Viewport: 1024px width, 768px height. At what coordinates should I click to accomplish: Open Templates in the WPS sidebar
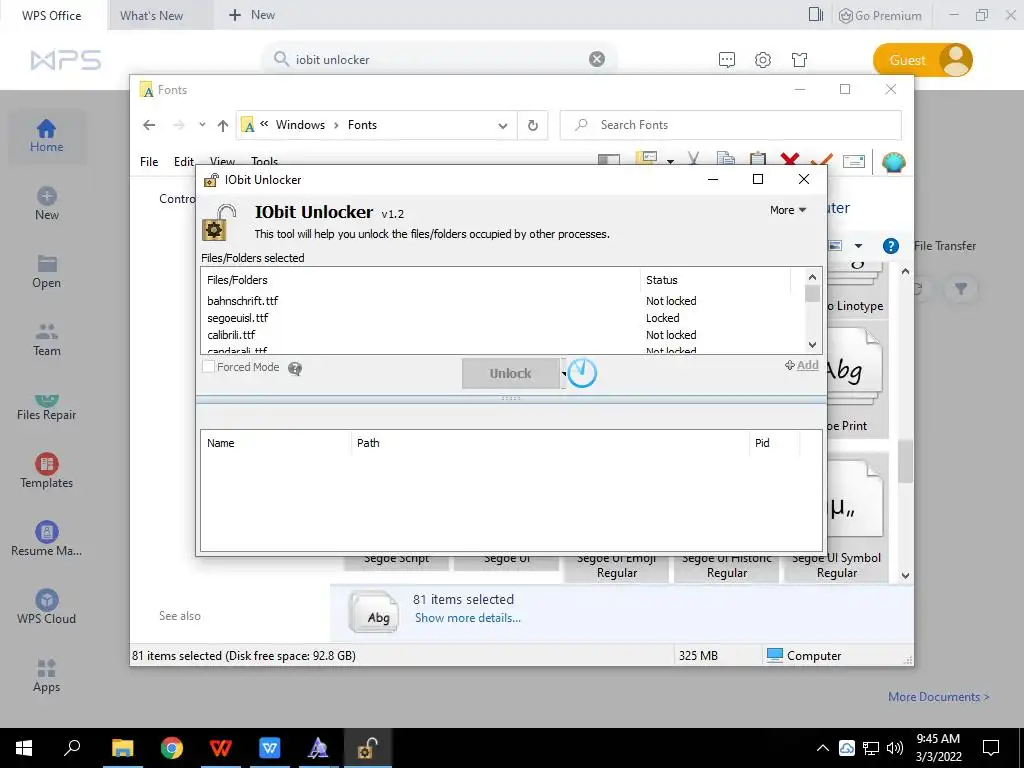(x=46, y=470)
